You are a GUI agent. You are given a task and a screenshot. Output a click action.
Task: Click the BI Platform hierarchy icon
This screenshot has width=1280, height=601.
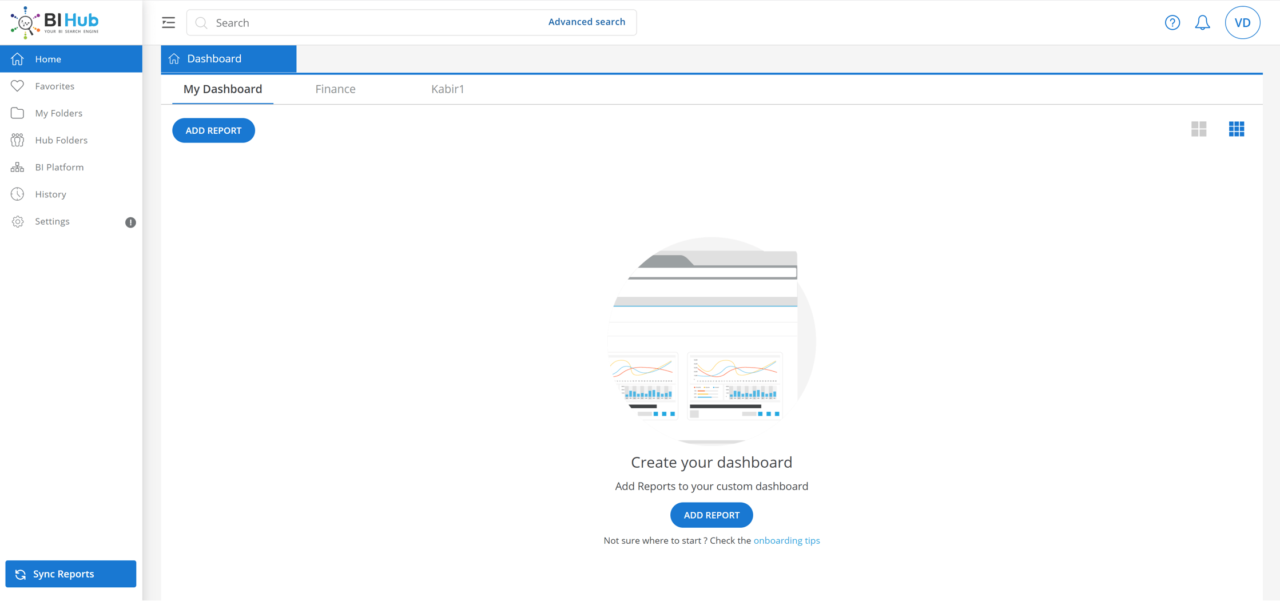coord(17,167)
